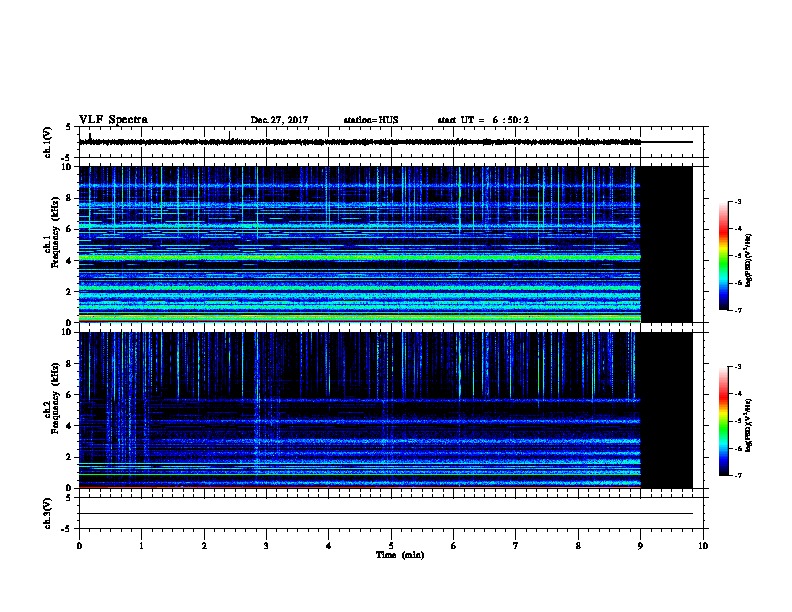Screen dimensions: 792x612
Task: Click the "2" kHz tick on ch.2 frequency axis
Action: (x=69, y=457)
